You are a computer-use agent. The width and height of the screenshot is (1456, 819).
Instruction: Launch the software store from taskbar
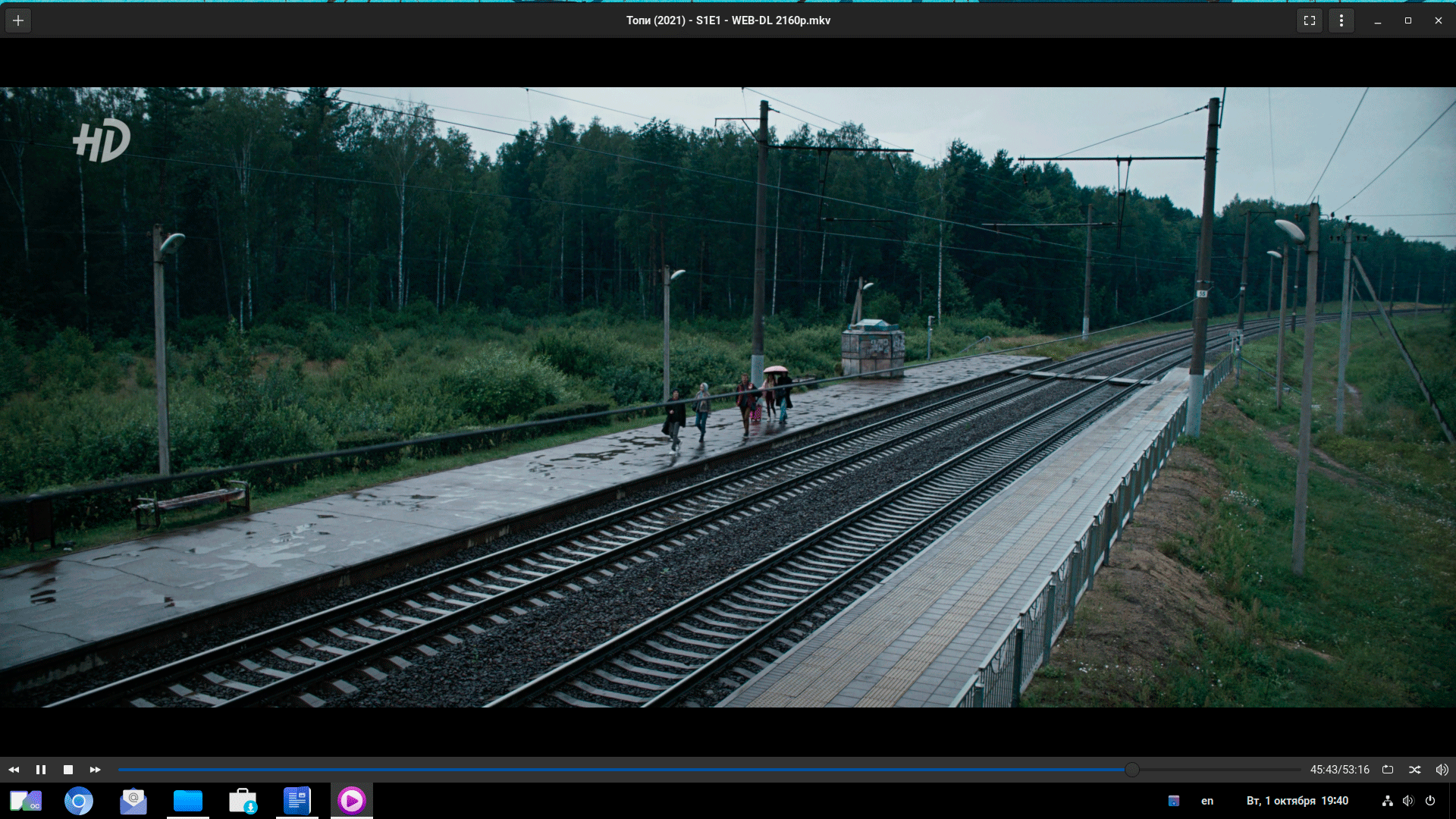(243, 801)
